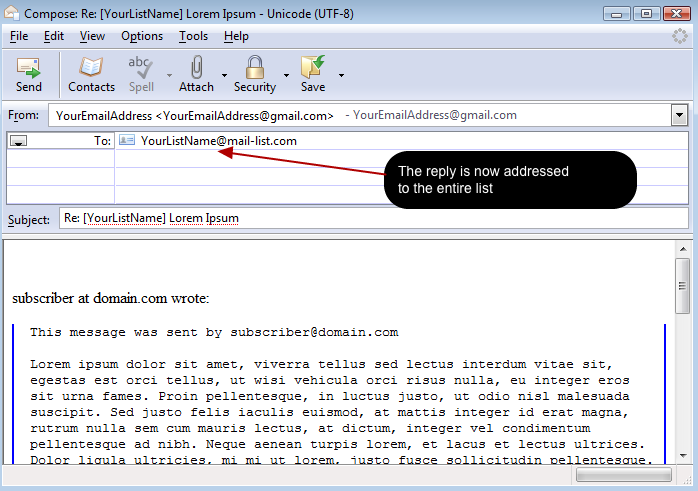Click the status bar progress meter
The width and height of the screenshot is (698, 491).
[x=623, y=475]
